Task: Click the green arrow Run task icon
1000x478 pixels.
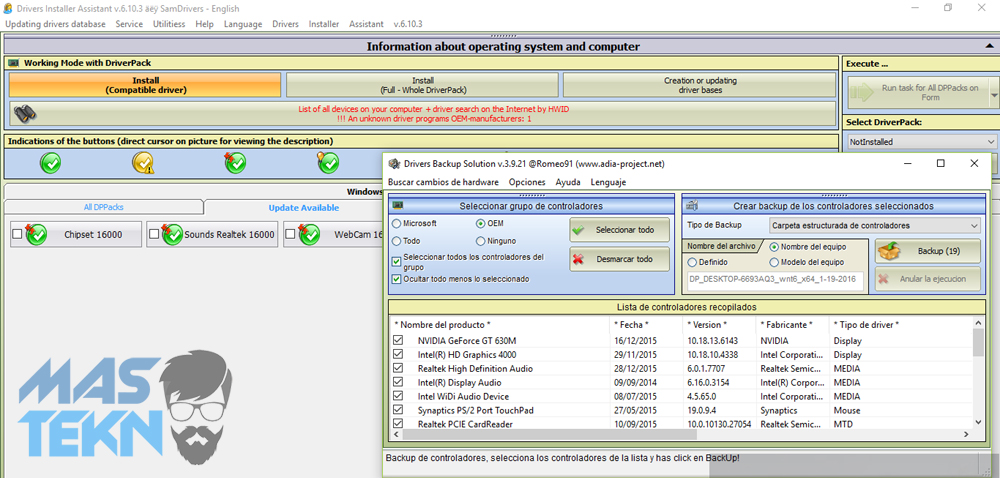Action: click(x=862, y=92)
